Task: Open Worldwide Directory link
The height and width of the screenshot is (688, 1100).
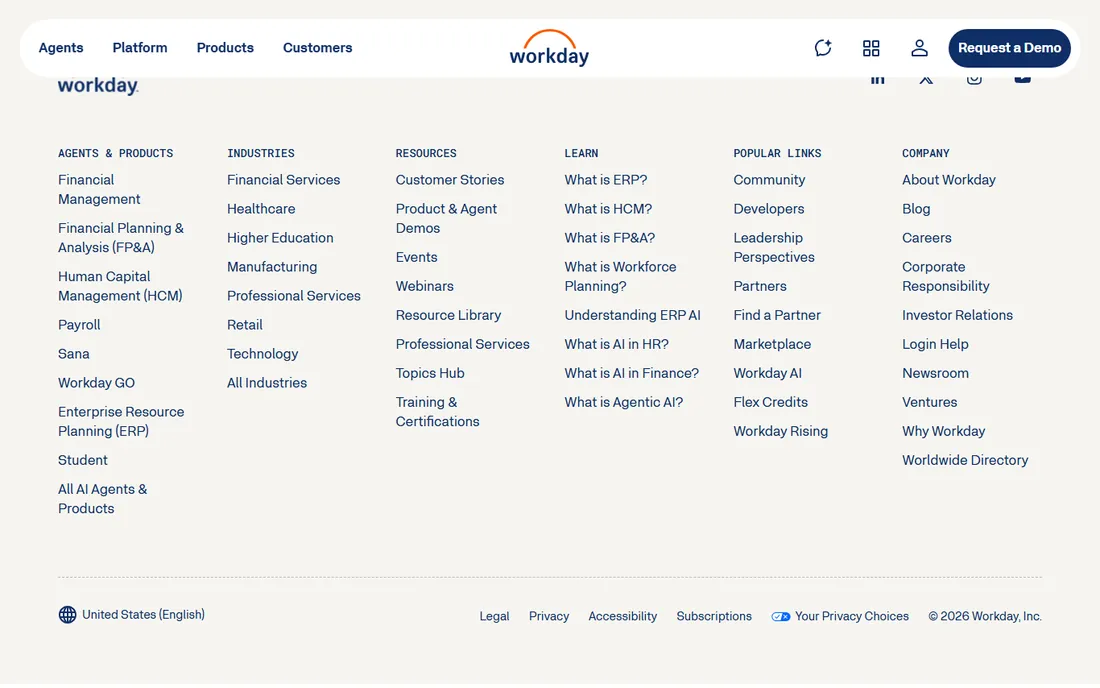Action: pos(965,460)
